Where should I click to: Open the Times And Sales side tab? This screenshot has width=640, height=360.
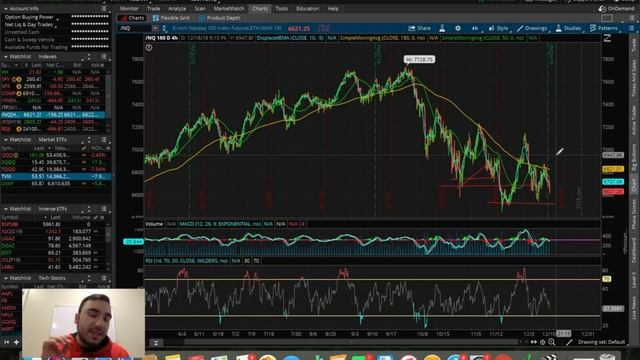(634, 78)
